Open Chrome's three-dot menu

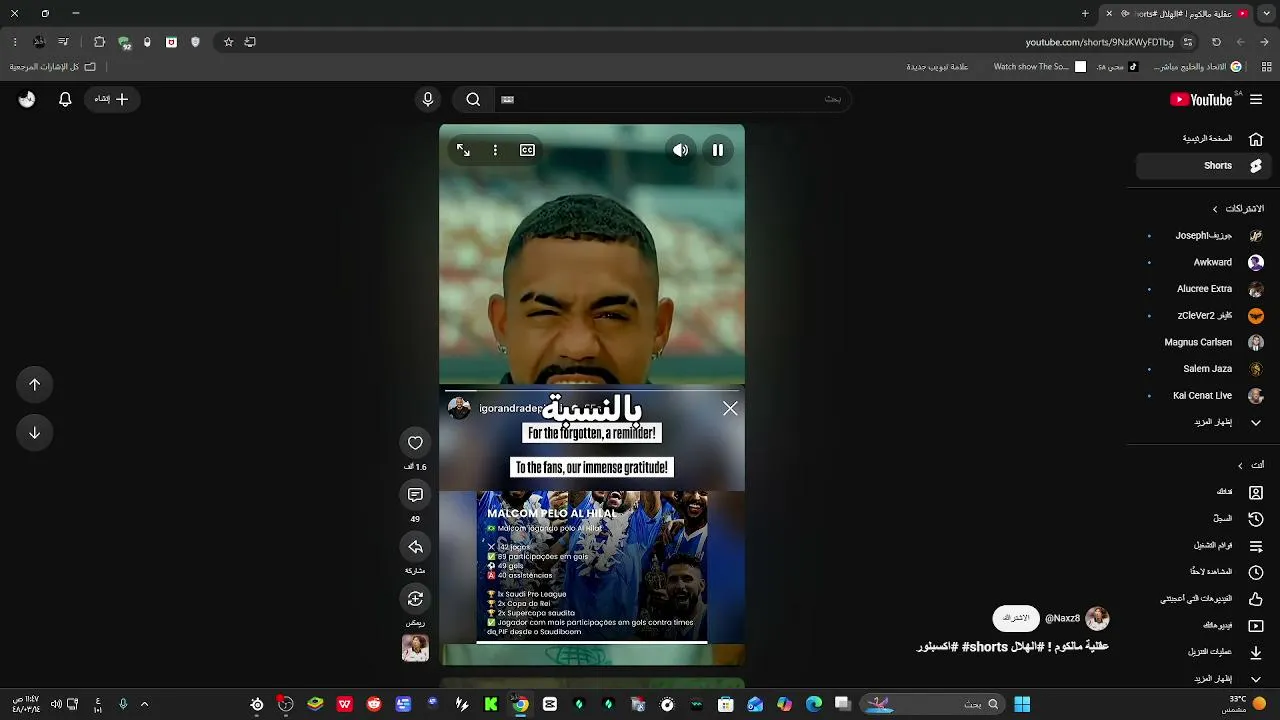15,42
